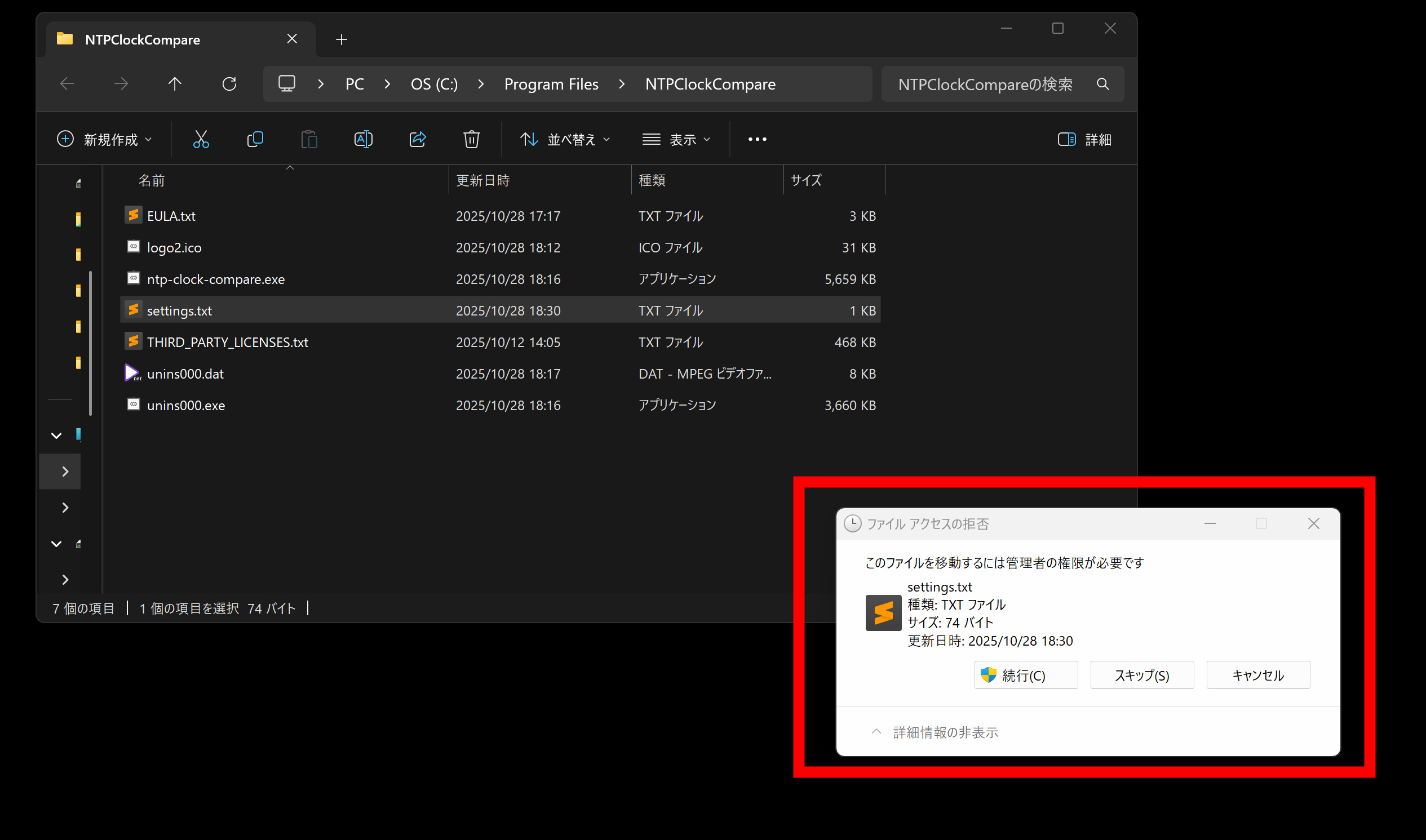Click the スキップ(S) button
1426x840 pixels.
pos(1142,675)
